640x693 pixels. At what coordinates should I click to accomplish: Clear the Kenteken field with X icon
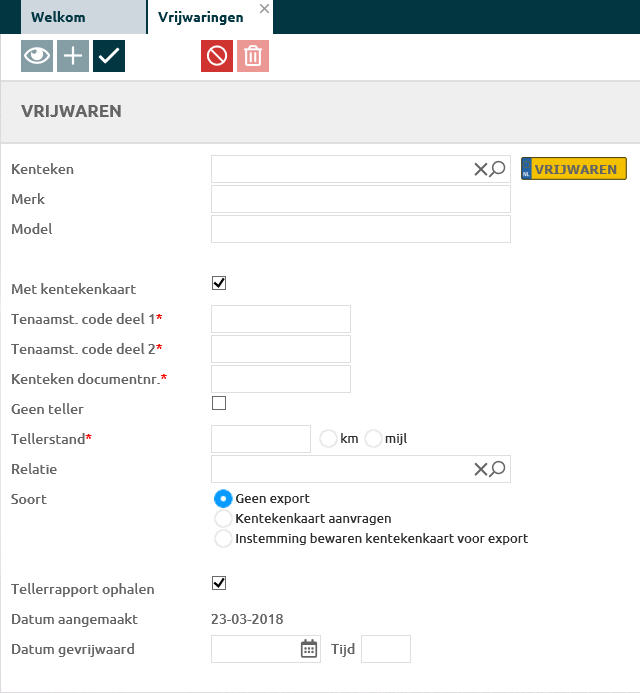coord(480,170)
